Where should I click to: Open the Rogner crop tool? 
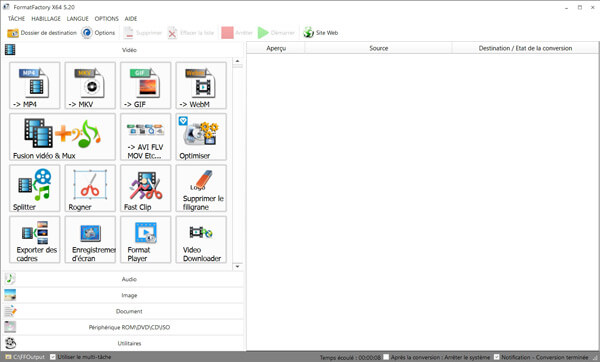click(x=90, y=188)
